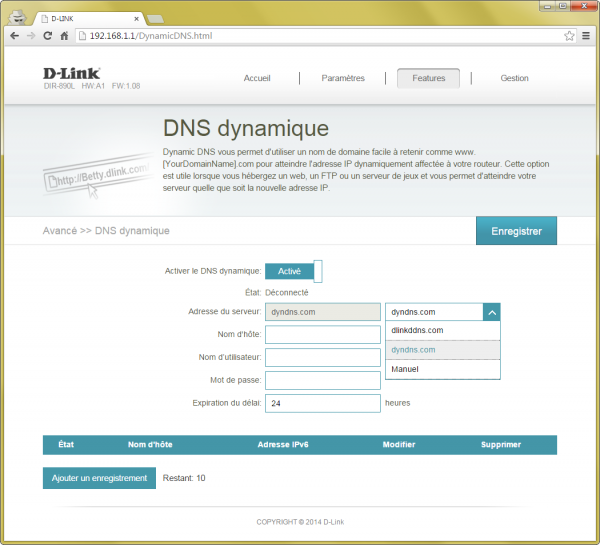Viewport: 600px width, 545px height.
Task: Click the browser back arrow icon
Action: click(x=14, y=36)
